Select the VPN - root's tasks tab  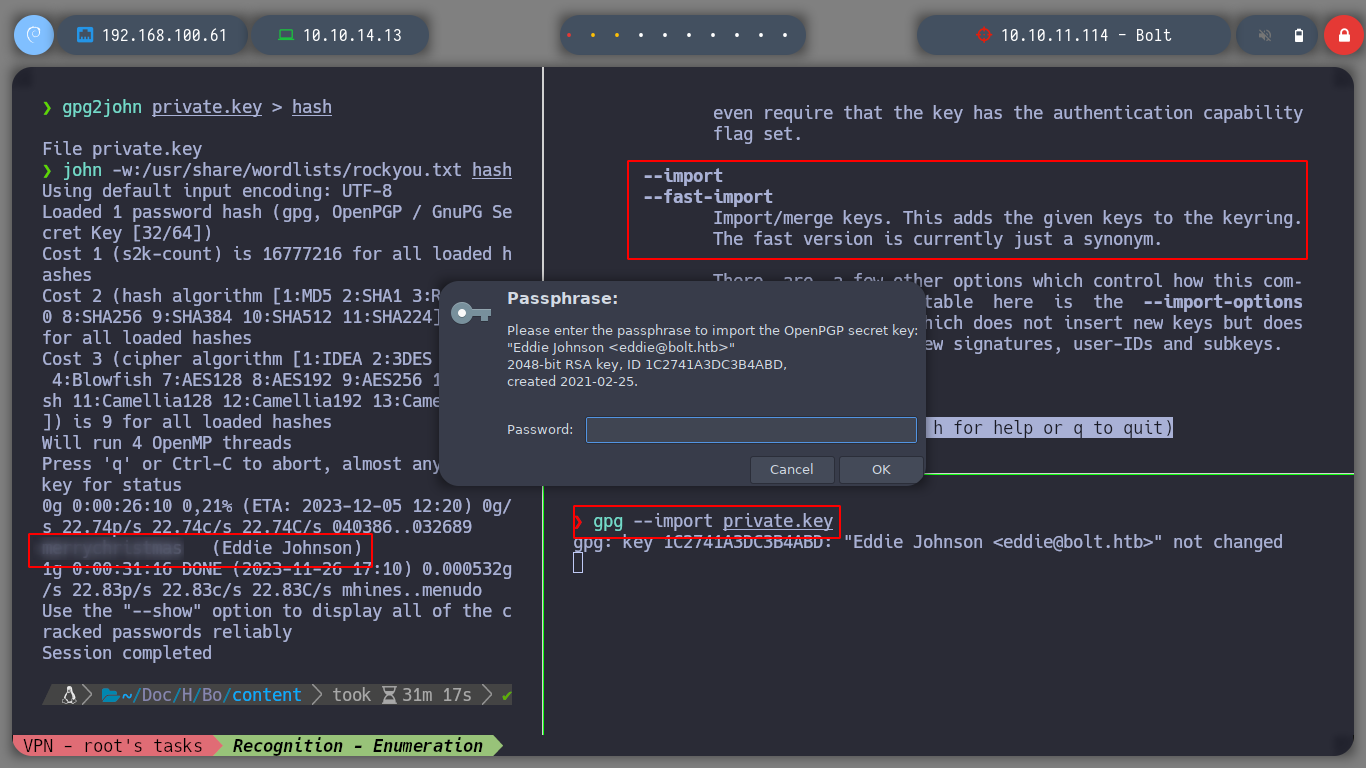[112, 746]
